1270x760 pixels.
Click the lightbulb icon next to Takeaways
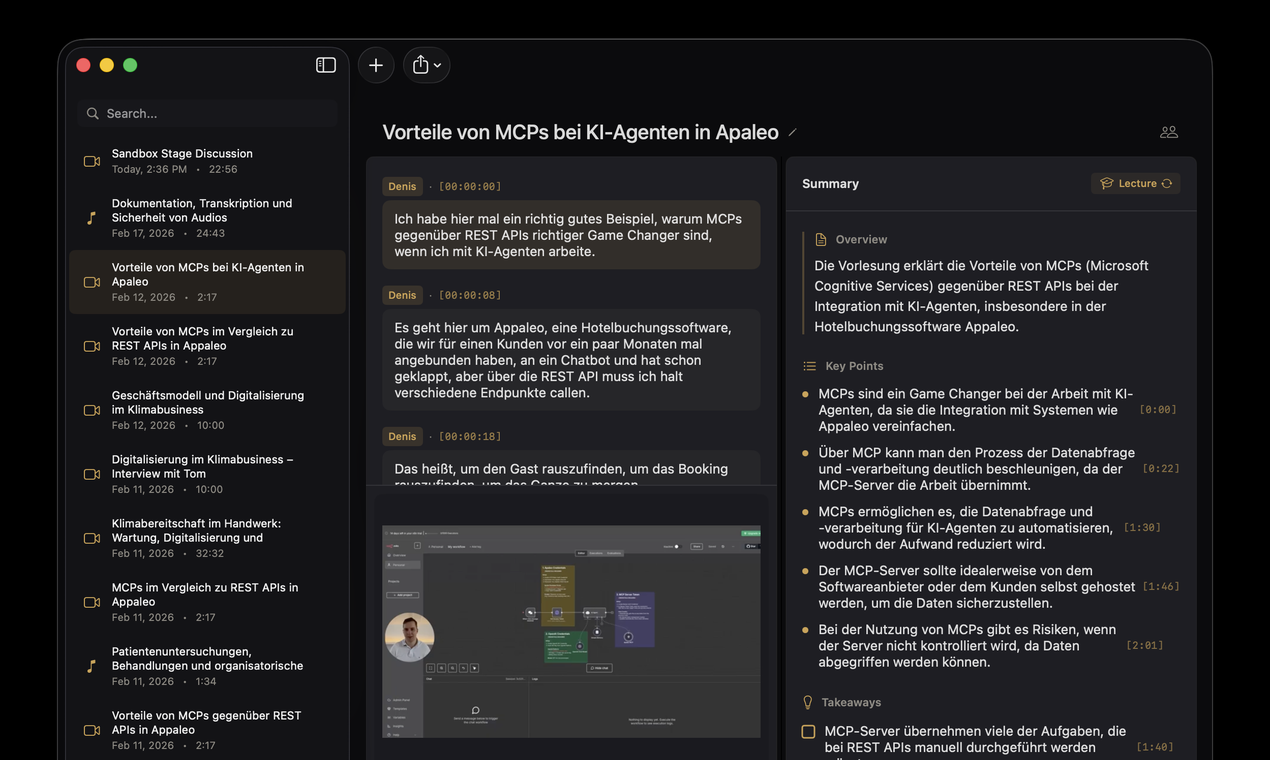tap(806, 702)
